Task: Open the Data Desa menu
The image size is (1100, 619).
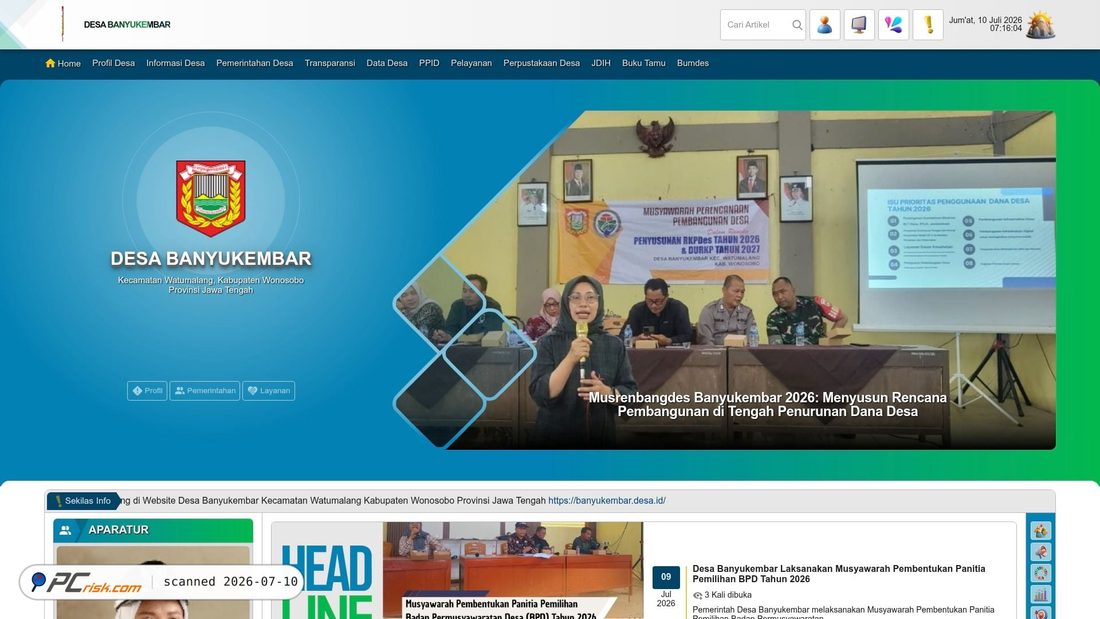Action: click(387, 63)
